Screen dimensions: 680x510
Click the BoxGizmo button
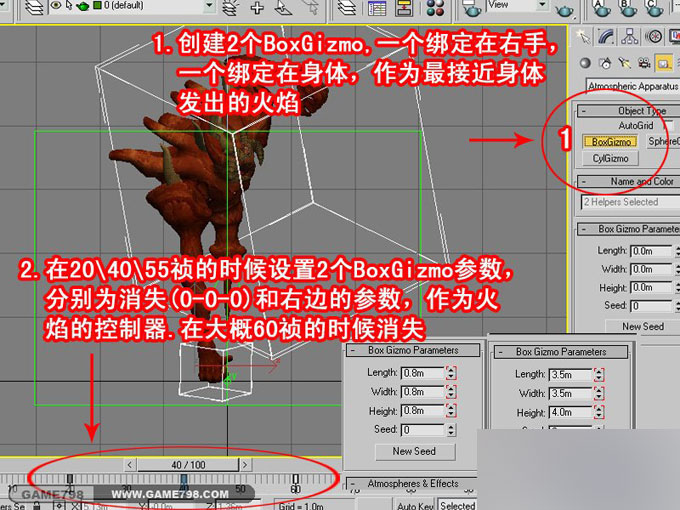click(611, 142)
